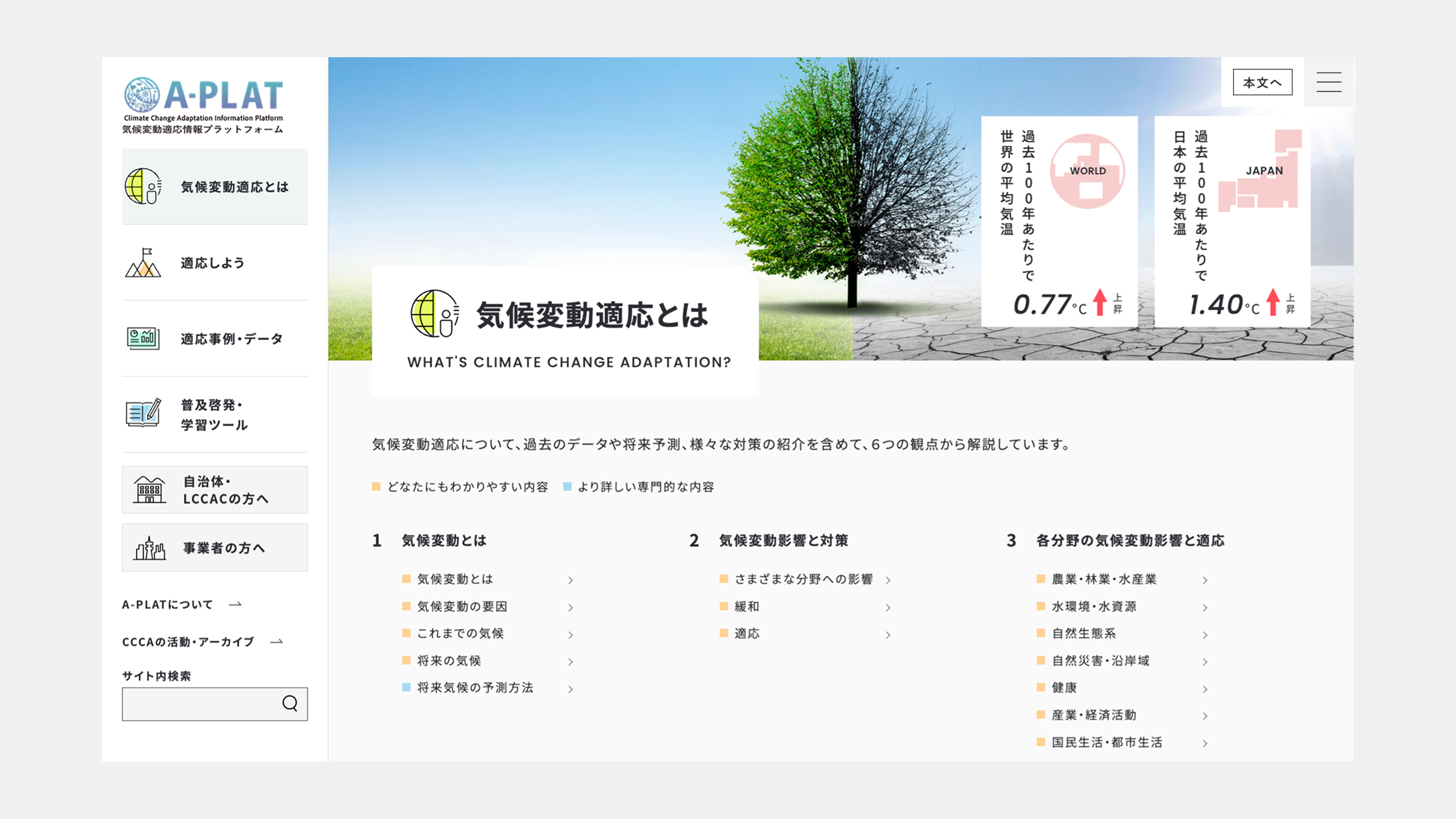Expand the chevron beside 緩和
This screenshot has height=819, width=1456.
coord(888,607)
